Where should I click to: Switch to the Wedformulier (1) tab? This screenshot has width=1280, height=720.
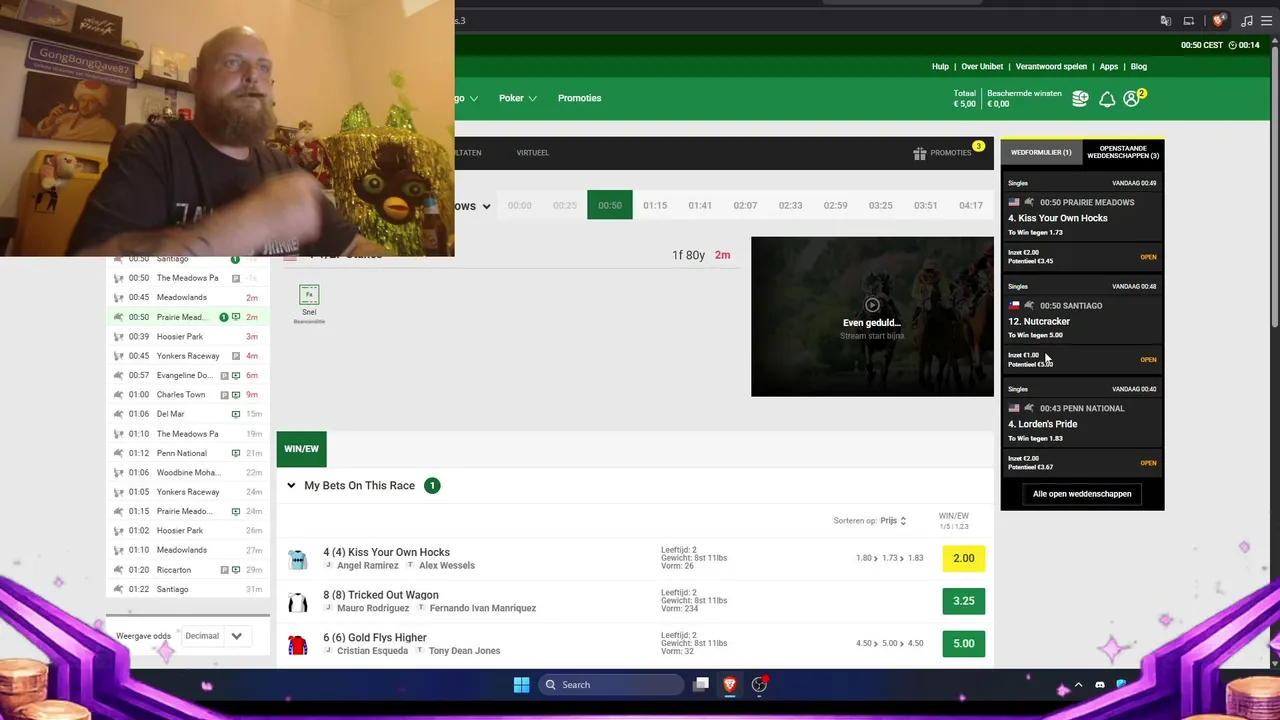pos(1041,152)
